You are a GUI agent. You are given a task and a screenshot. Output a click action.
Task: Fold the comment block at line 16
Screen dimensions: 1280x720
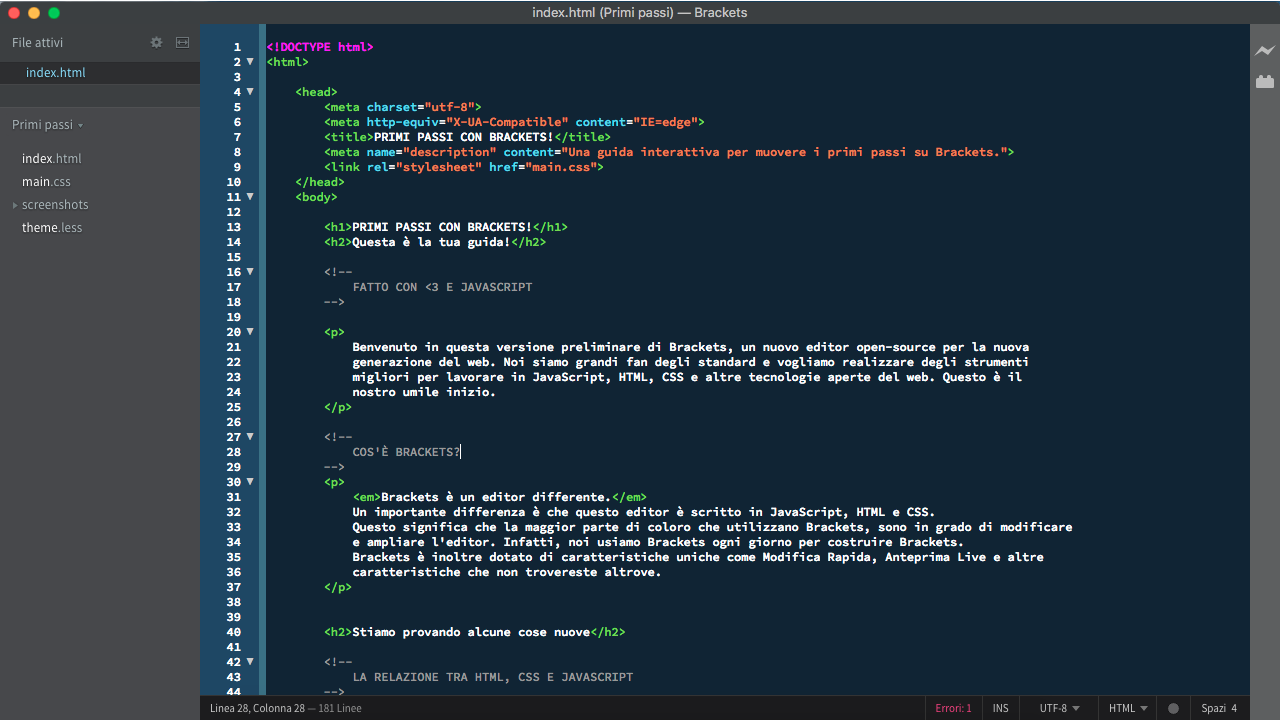click(250, 272)
